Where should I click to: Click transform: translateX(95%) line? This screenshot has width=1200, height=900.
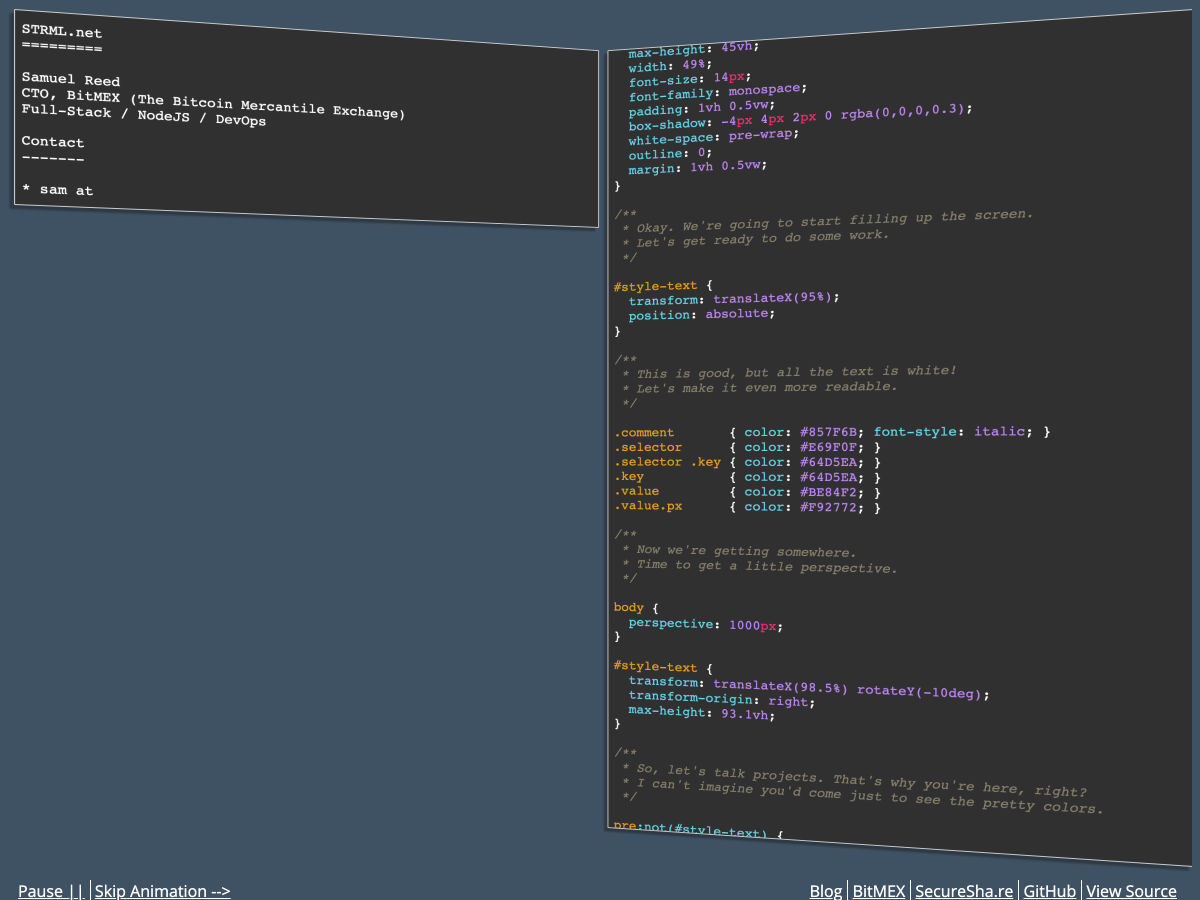[735, 299]
